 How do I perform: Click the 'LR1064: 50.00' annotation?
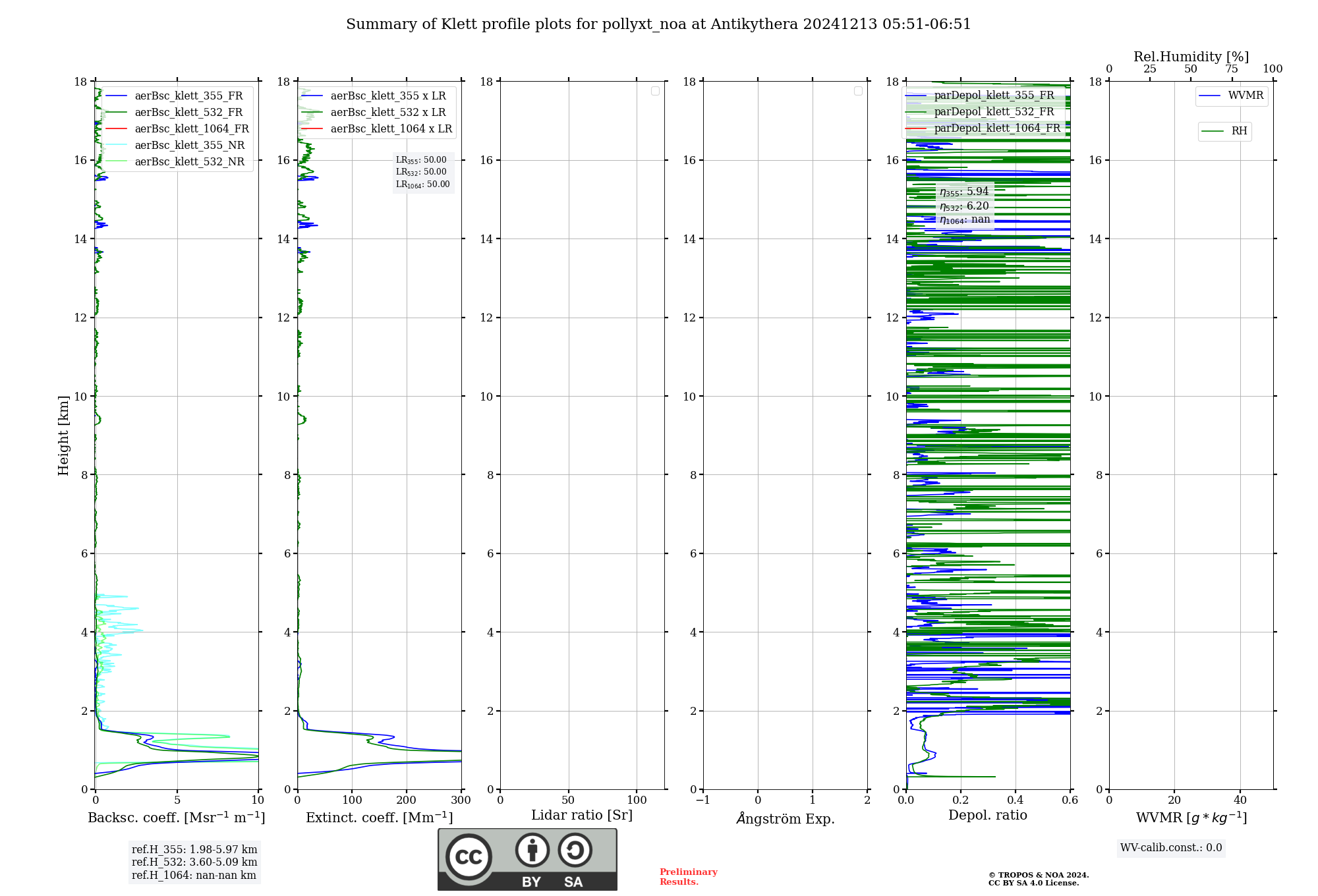click(423, 184)
